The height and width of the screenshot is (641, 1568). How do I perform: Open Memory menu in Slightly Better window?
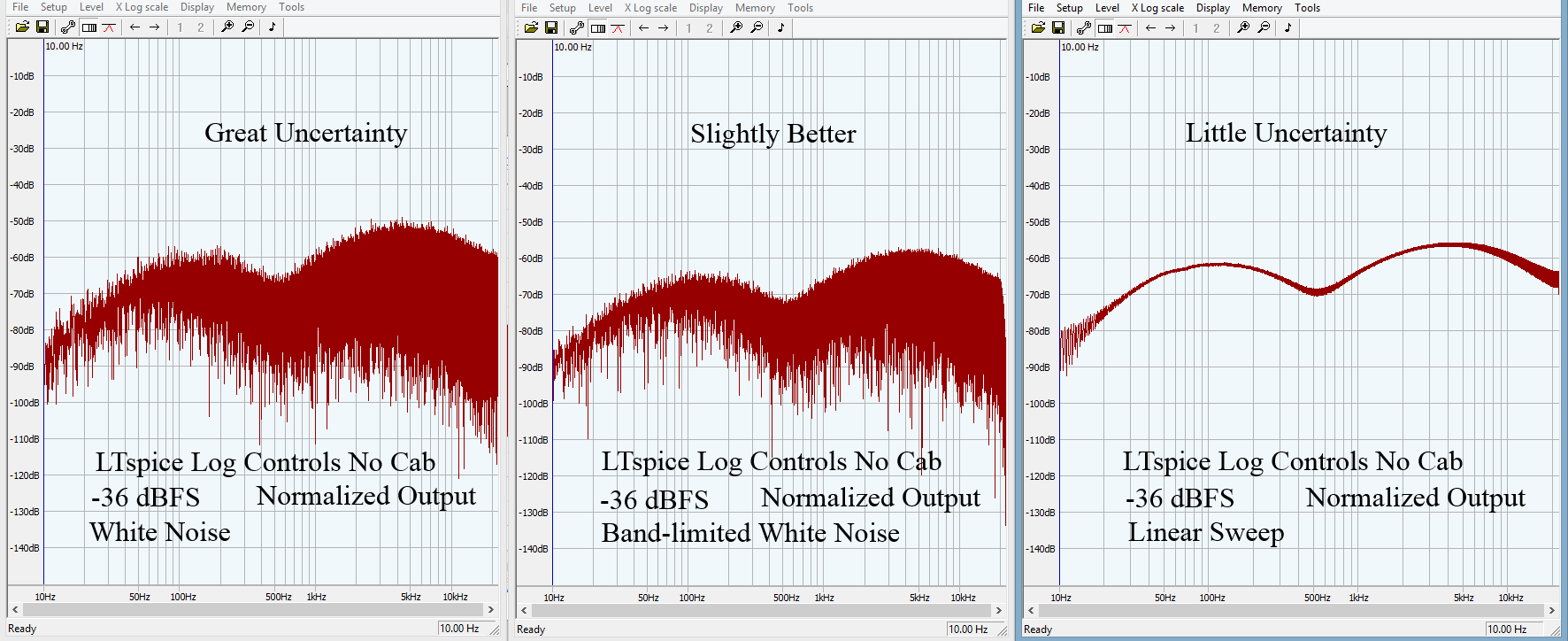pyautogui.click(x=755, y=8)
